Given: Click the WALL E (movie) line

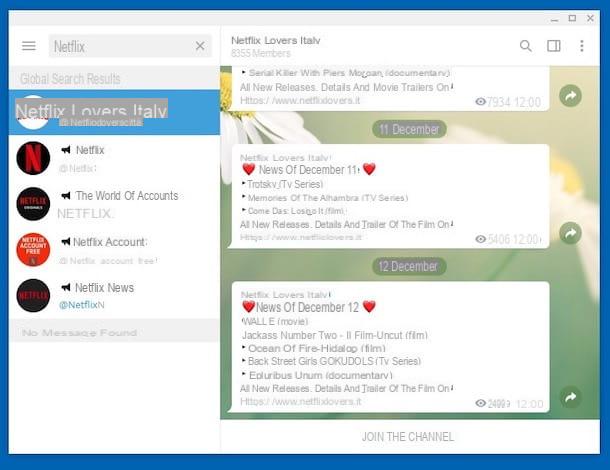Looking at the screenshot, I should [x=275, y=321].
